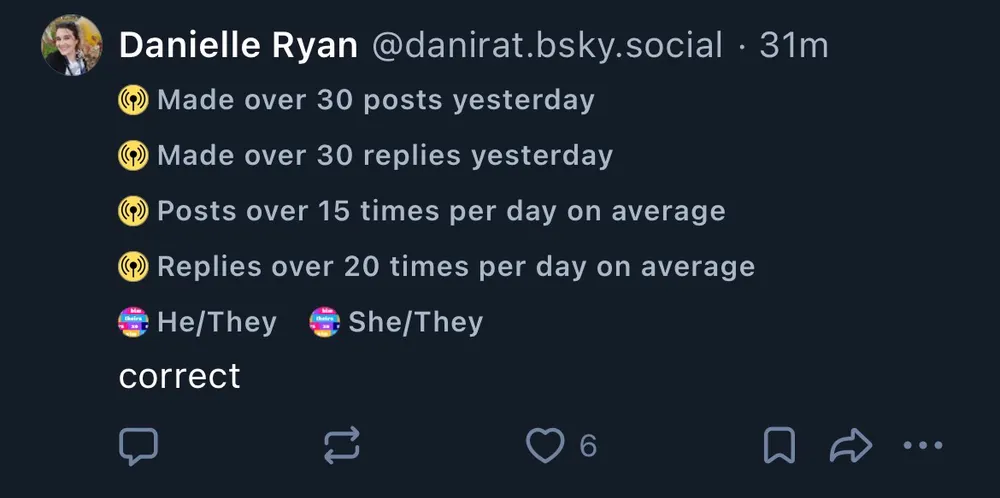Click the Danielle Ryan display name
Viewport: 1000px width, 498px height.
[x=238, y=46]
